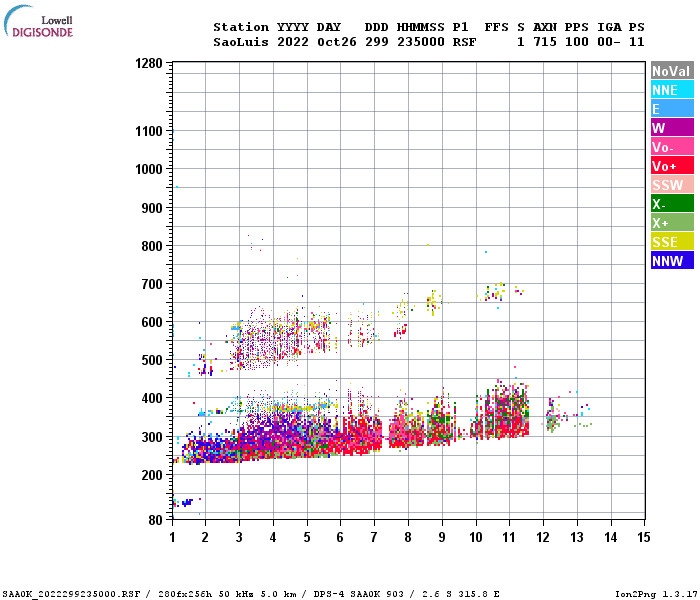The image size is (700, 600).
Task: Click the 600 height axis label
Action: pyautogui.click(x=152, y=322)
